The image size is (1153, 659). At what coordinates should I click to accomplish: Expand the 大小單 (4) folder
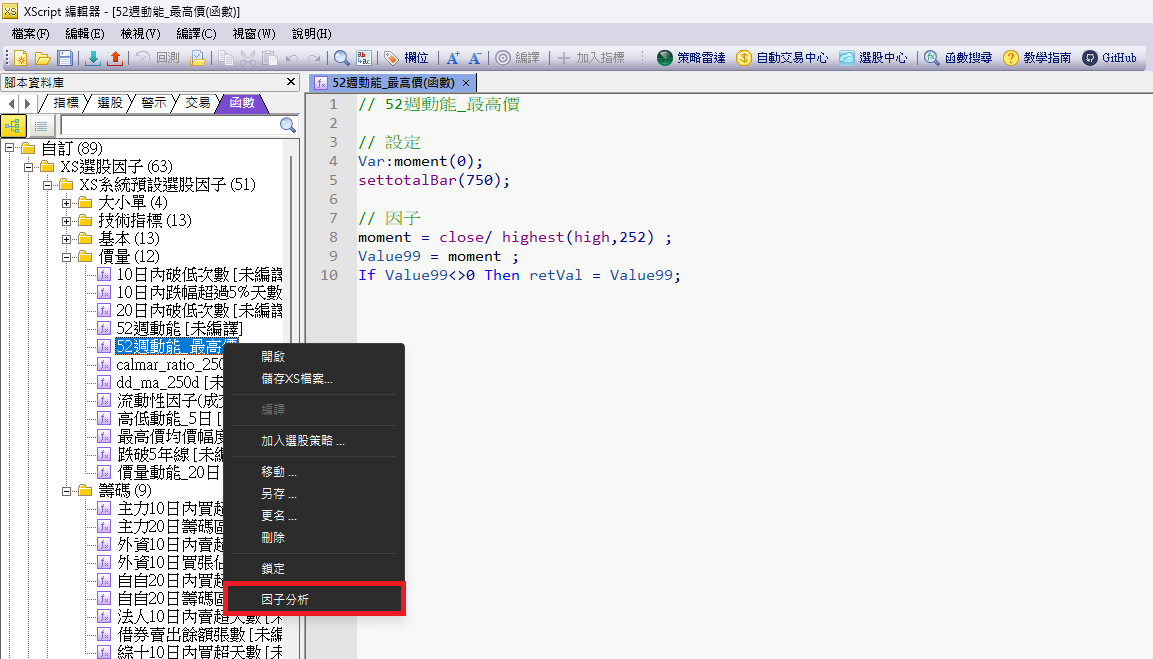point(67,202)
